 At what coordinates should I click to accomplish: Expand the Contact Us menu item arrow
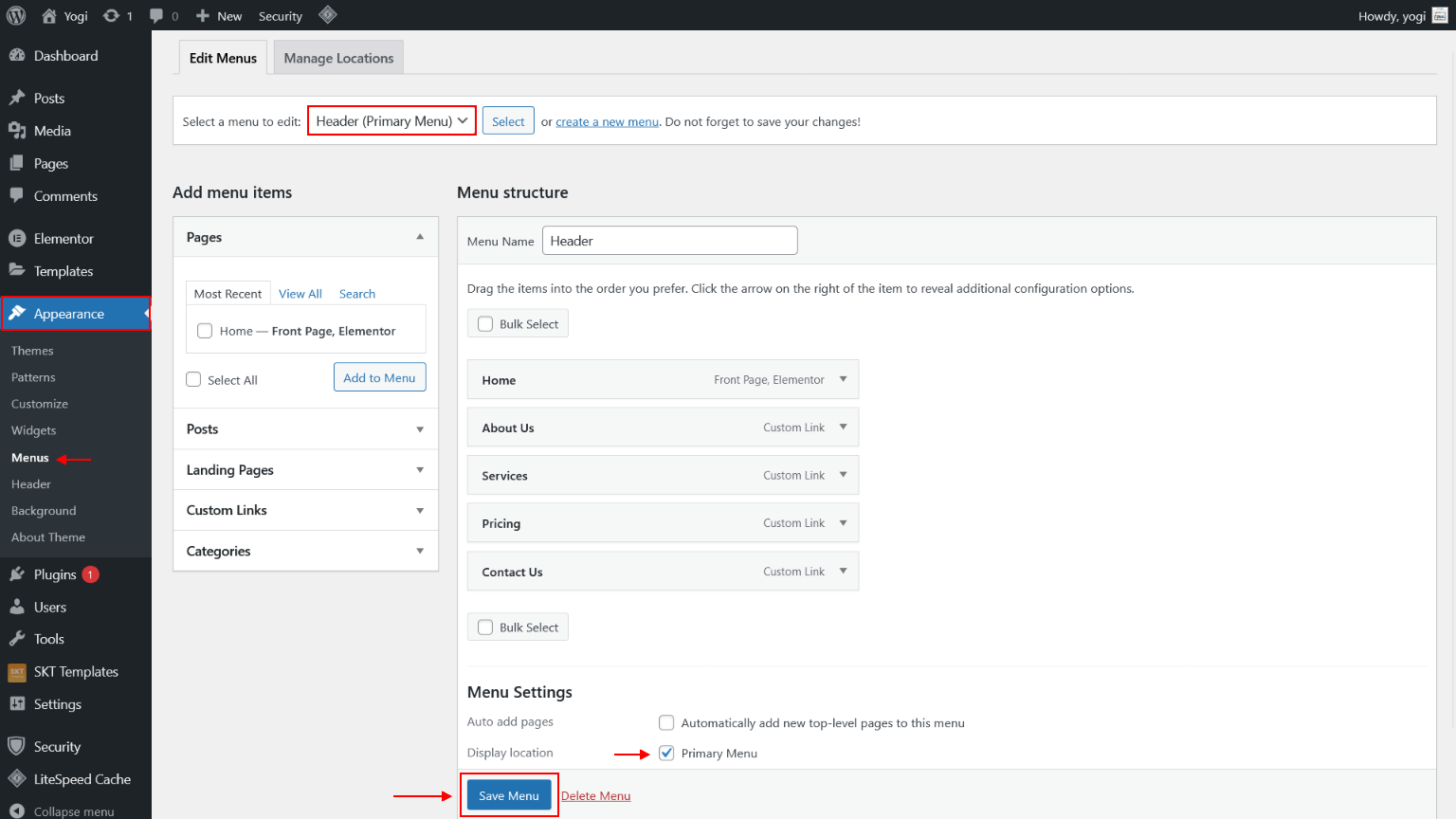(x=843, y=571)
